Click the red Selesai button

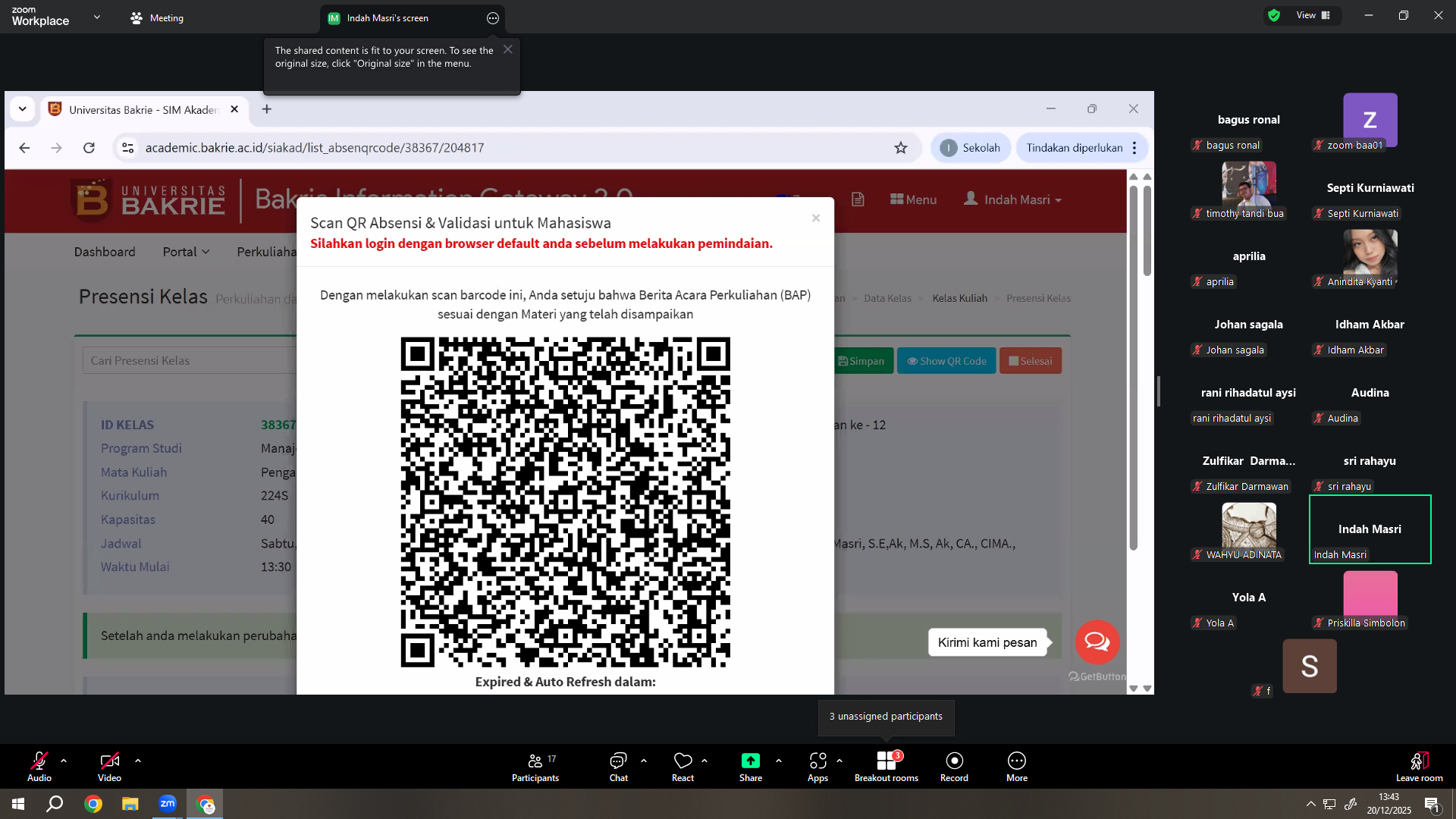pos(1031,361)
